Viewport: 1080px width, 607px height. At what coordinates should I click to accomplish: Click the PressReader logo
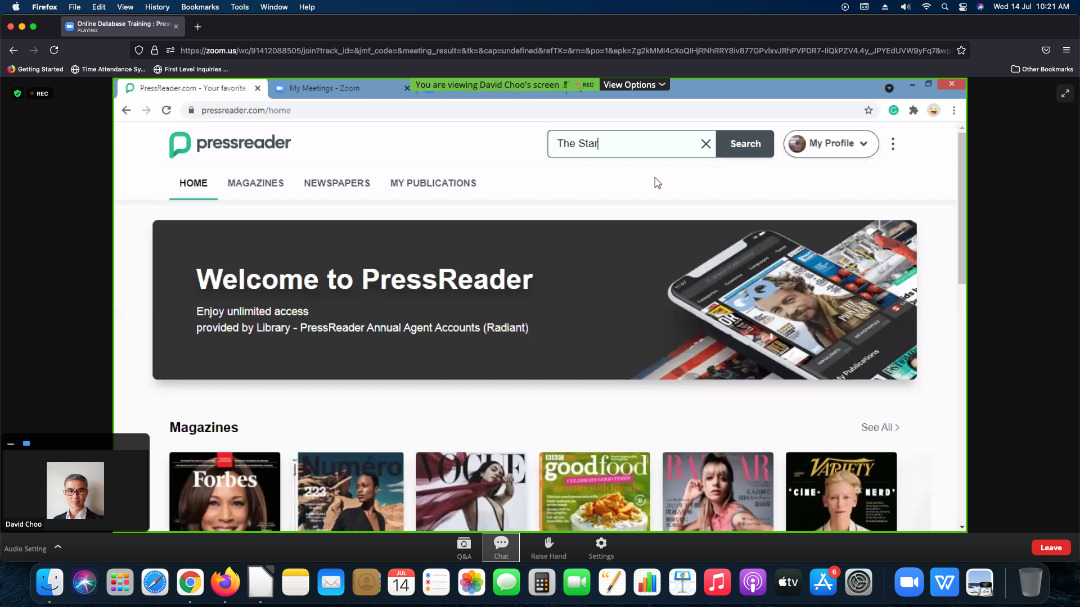[230, 144]
